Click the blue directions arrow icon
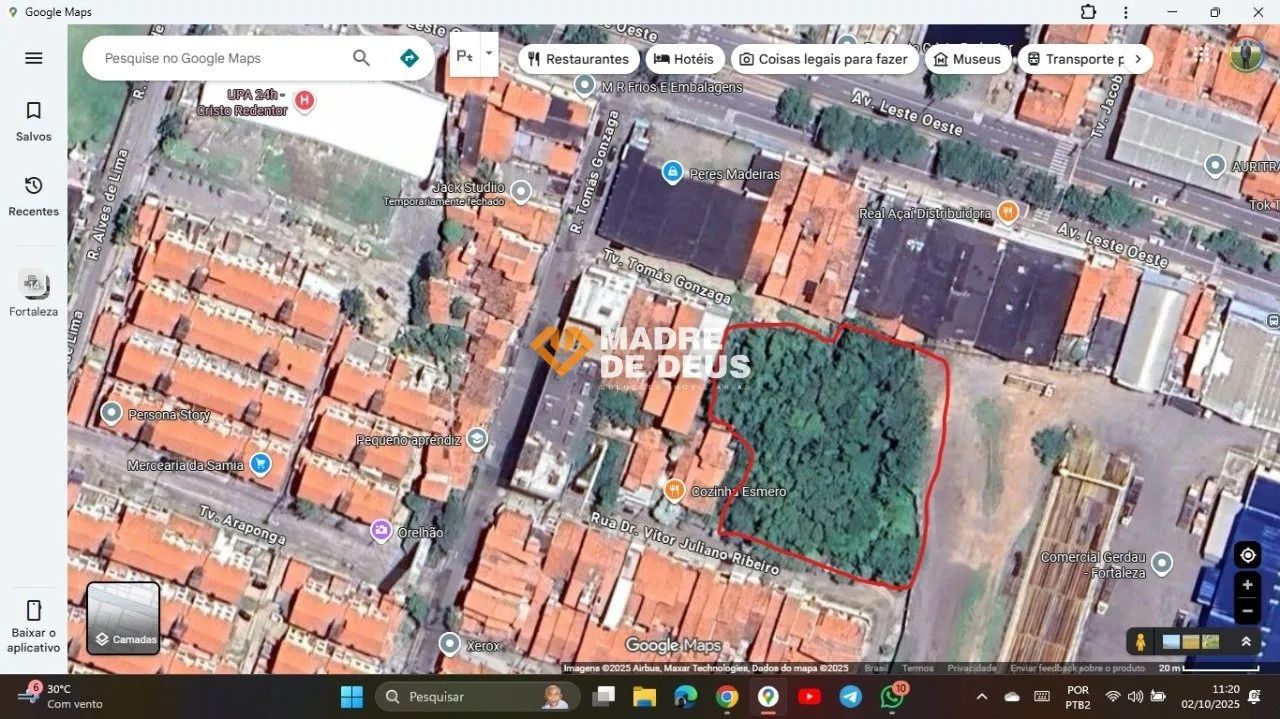The width and height of the screenshot is (1280, 719). click(408, 58)
